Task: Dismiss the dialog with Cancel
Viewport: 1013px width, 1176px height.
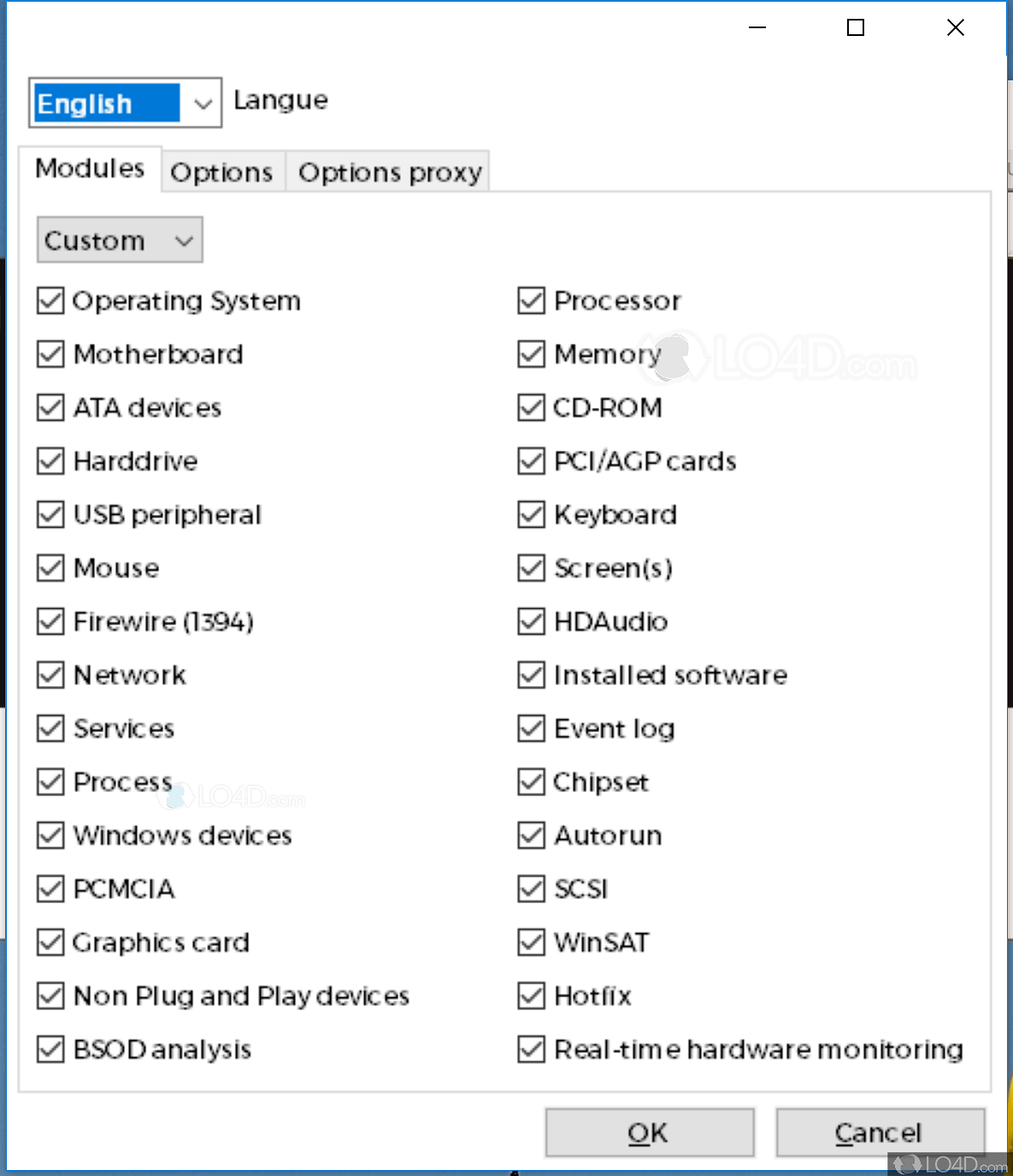Action: coord(880,1132)
